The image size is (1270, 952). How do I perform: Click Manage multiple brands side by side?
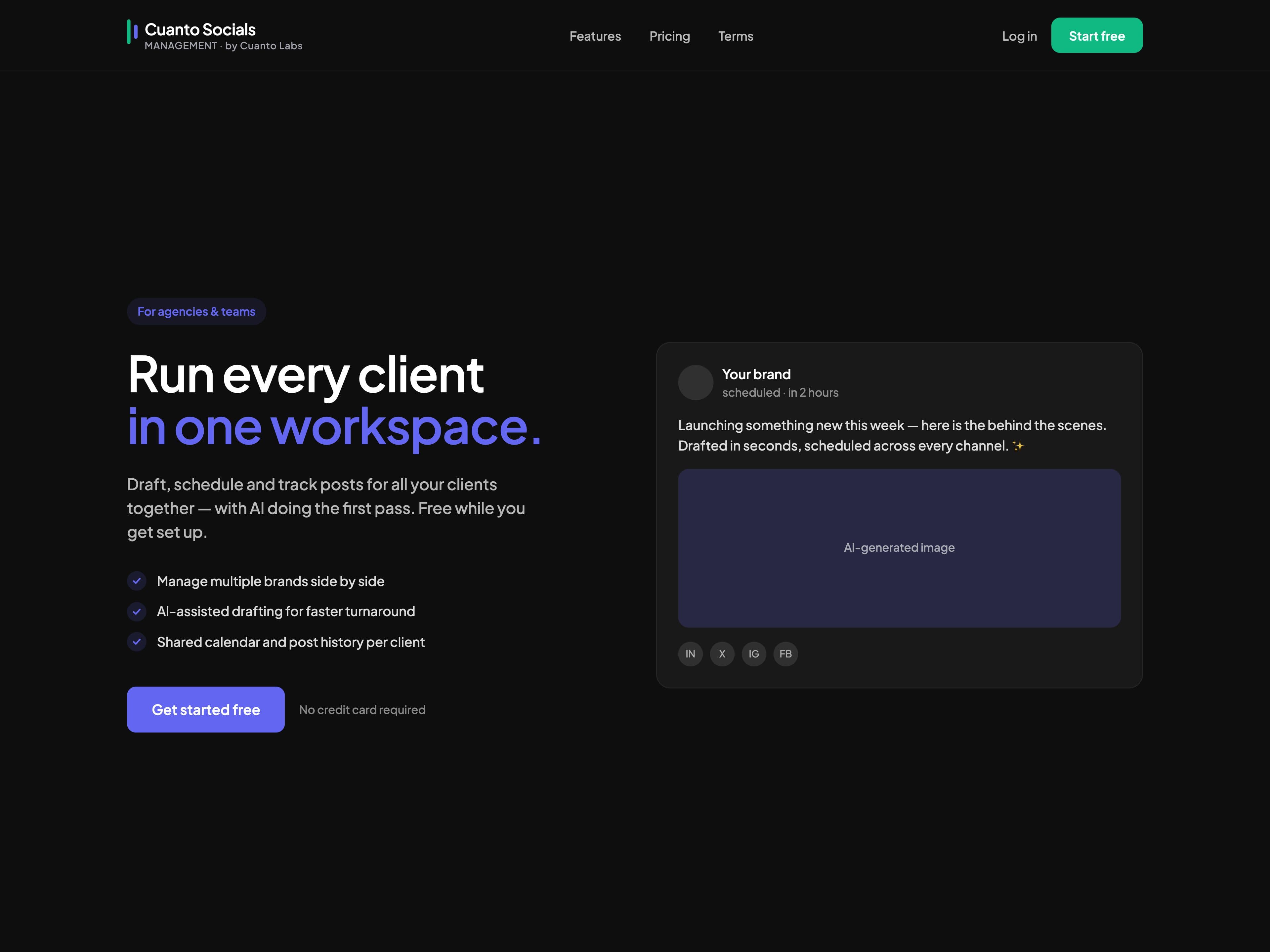[271, 581]
